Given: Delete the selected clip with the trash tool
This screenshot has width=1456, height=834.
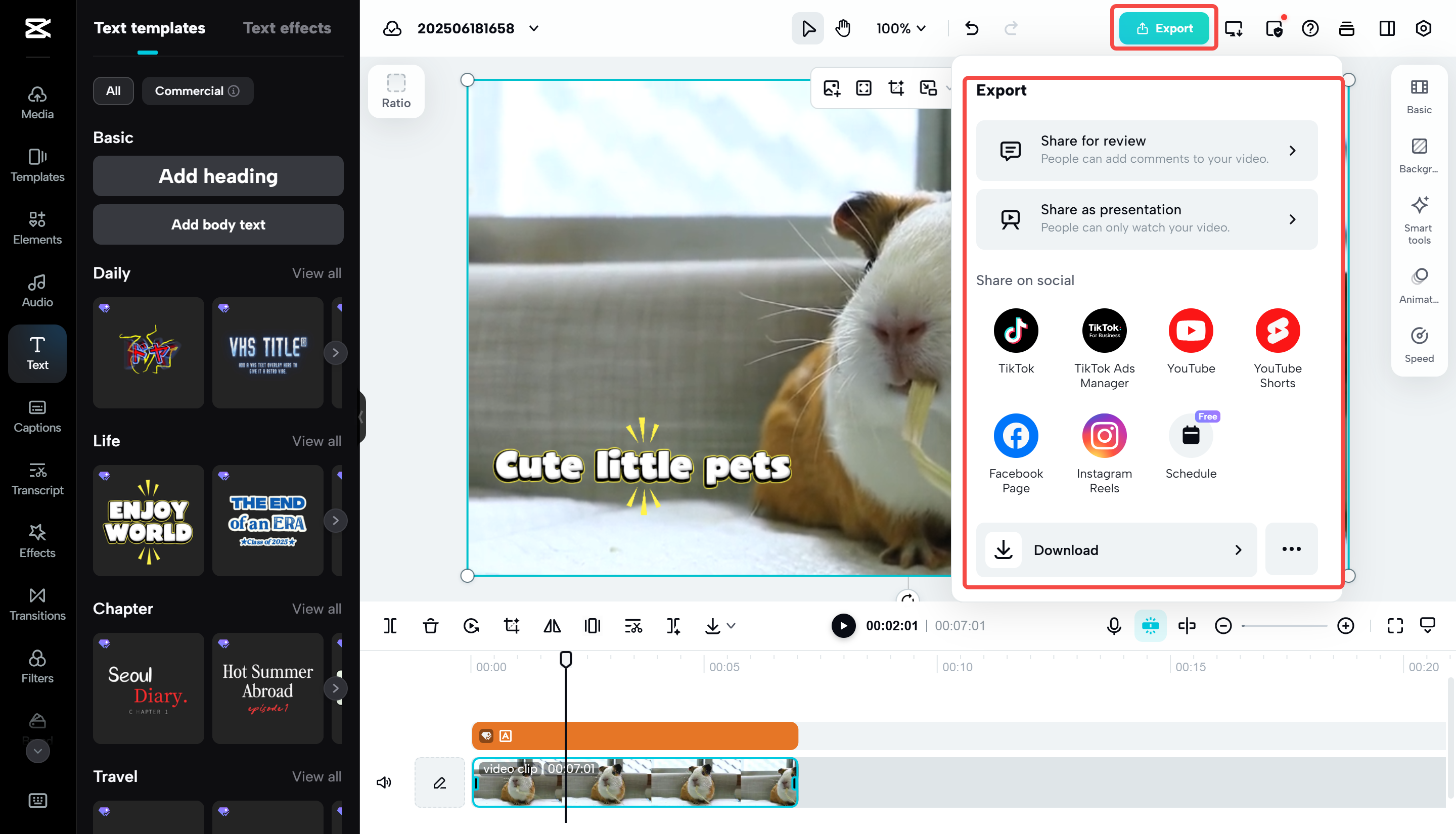Looking at the screenshot, I should (431, 626).
